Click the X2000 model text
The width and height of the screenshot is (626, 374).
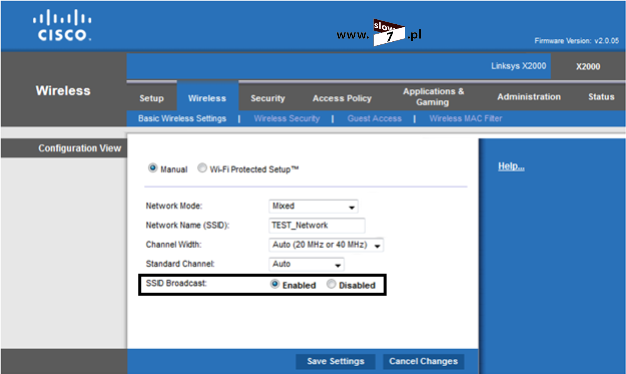(588, 67)
